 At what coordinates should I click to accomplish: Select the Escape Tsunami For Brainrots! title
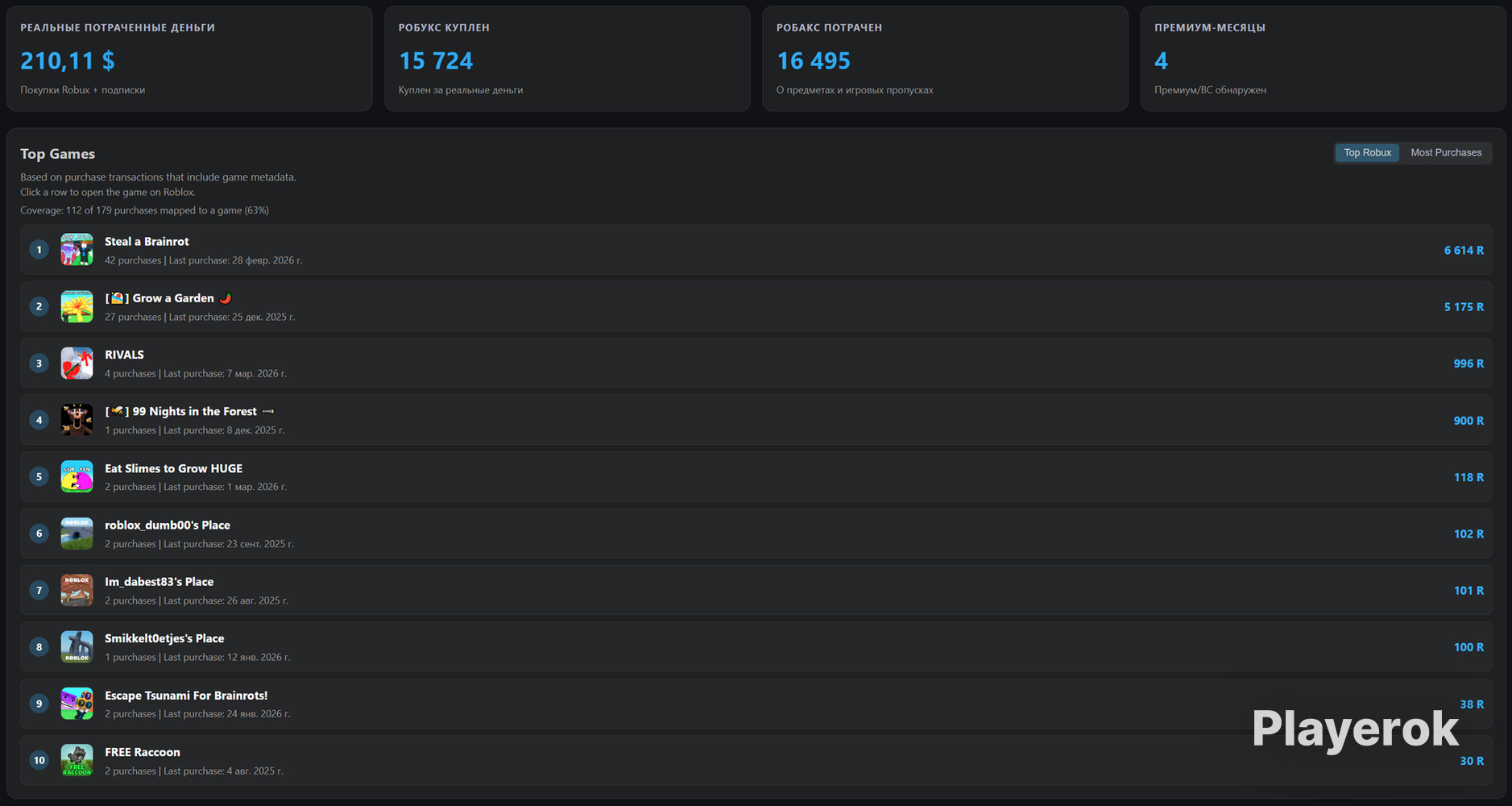[186, 696]
